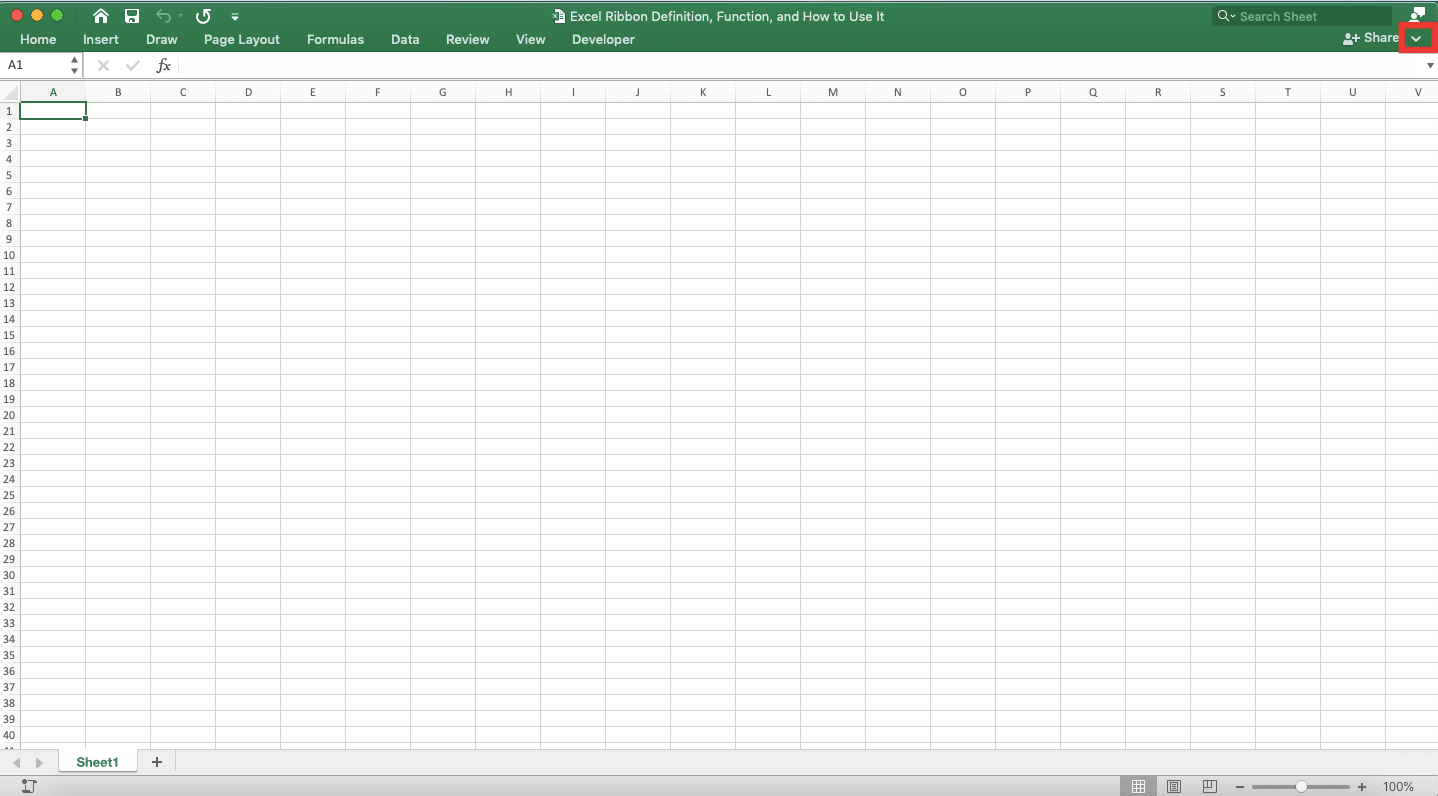The height and width of the screenshot is (796, 1438).
Task: Click the Excel file icon beside title
Action: [x=559, y=16]
